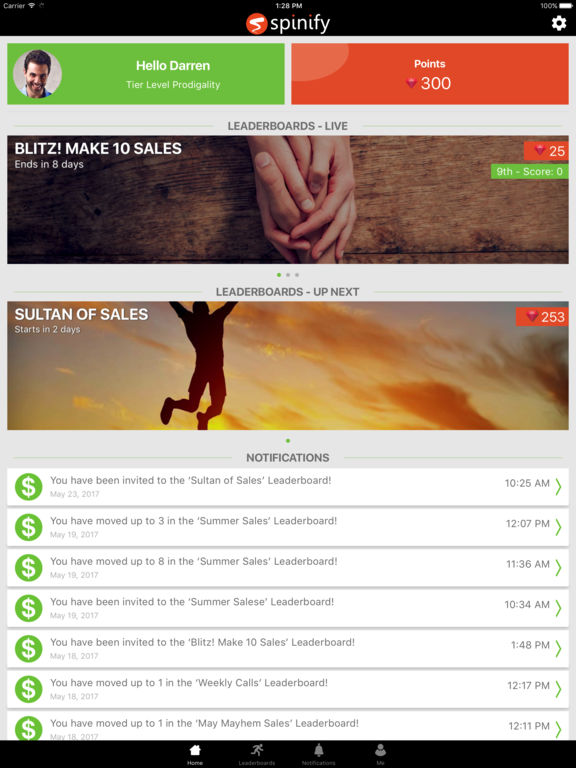Viewport: 576px width, 768px height.
Task: Tap dollar icon of Weekly Calls notification
Action: click(x=28, y=689)
